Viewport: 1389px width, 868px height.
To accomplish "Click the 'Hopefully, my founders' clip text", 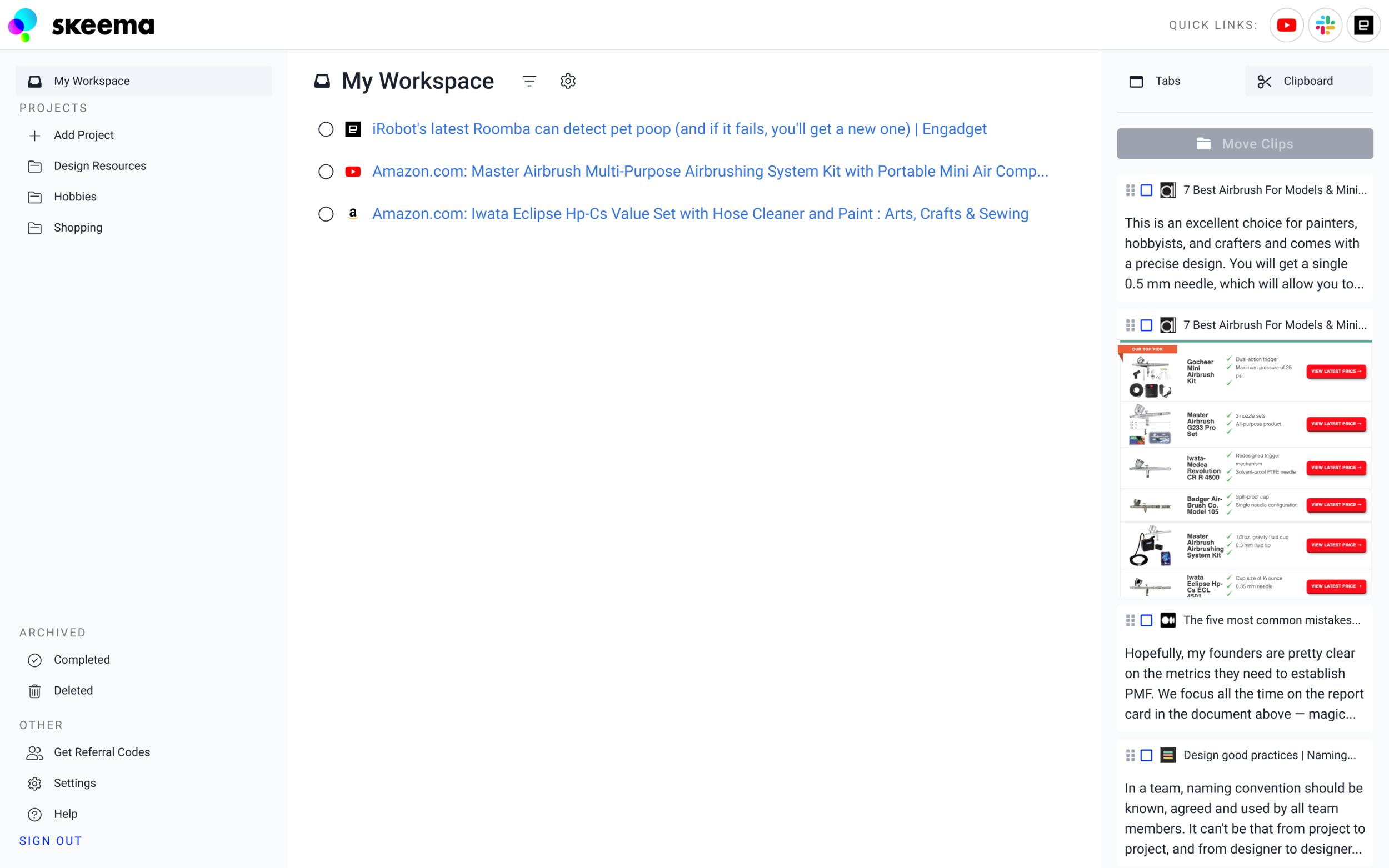I will (x=1244, y=683).
